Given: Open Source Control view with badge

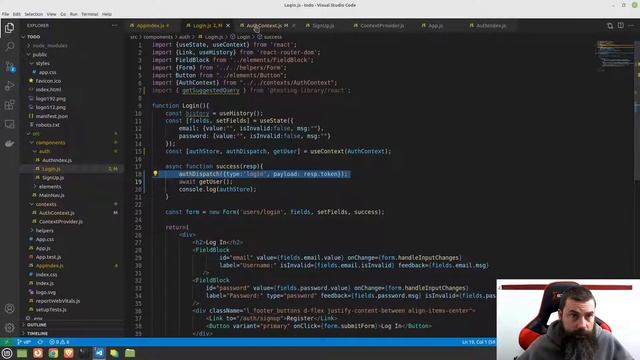Looking at the screenshot, I should coord(10,66).
